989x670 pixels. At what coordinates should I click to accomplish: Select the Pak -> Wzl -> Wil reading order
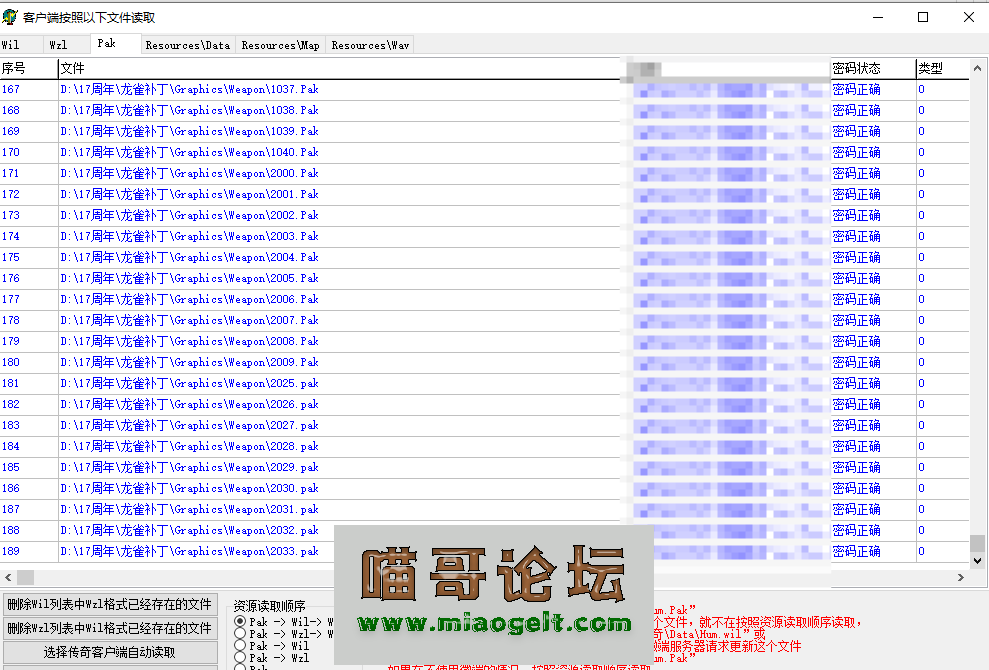click(x=240, y=634)
